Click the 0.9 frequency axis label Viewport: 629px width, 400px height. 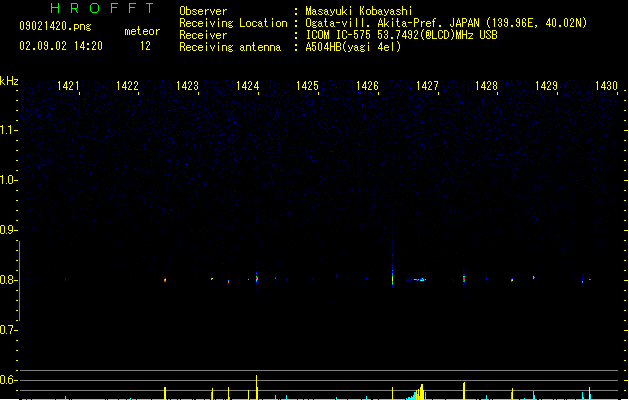pos(8,230)
